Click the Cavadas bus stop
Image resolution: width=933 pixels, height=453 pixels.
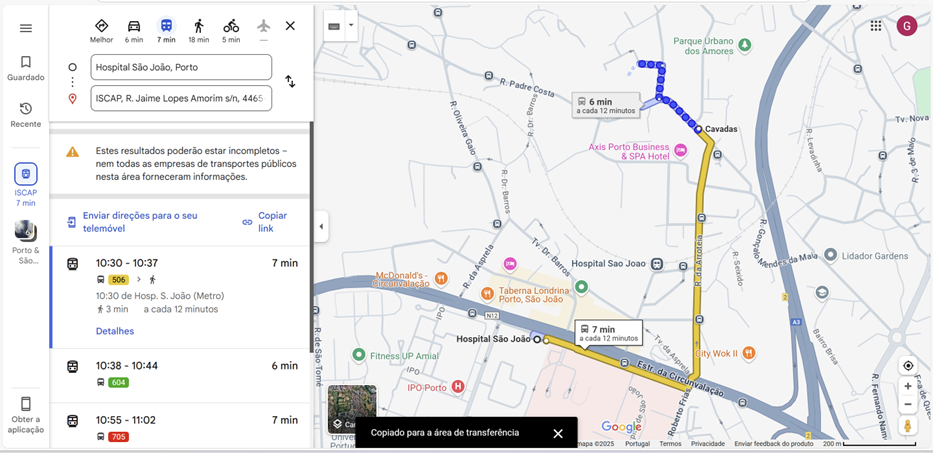(698, 129)
